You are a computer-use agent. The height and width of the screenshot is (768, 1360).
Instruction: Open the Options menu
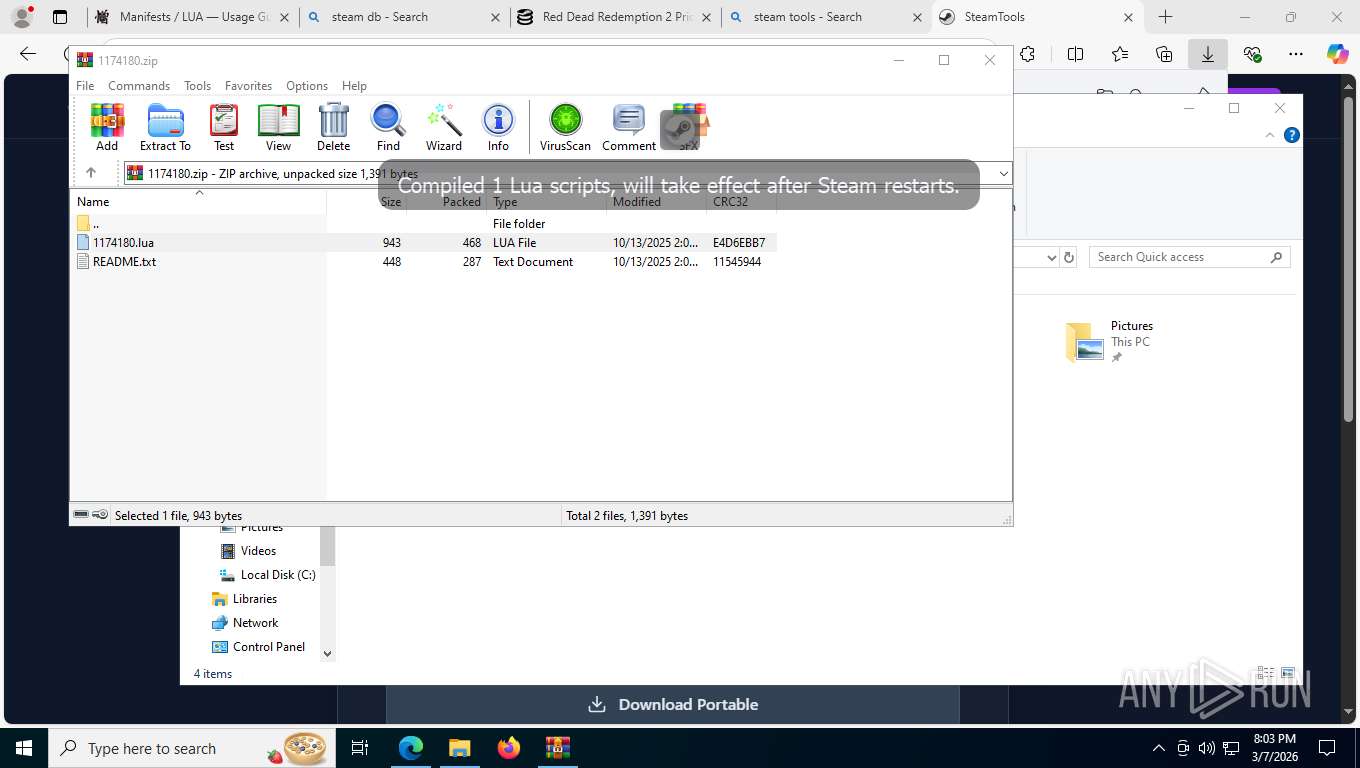pyautogui.click(x=307, y=86)
